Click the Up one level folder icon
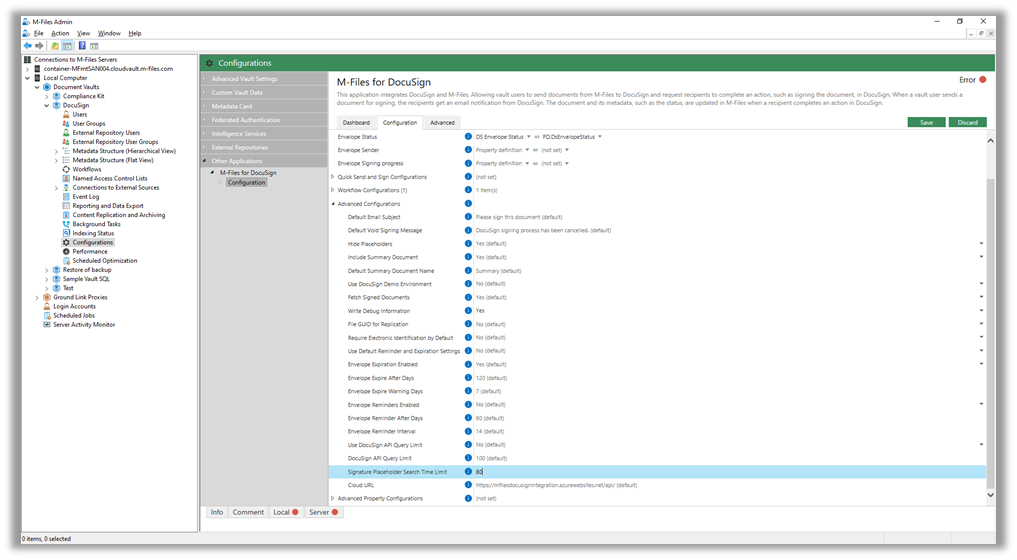The height and width of the screenshot is (560, 1017). tap(55, 45)
